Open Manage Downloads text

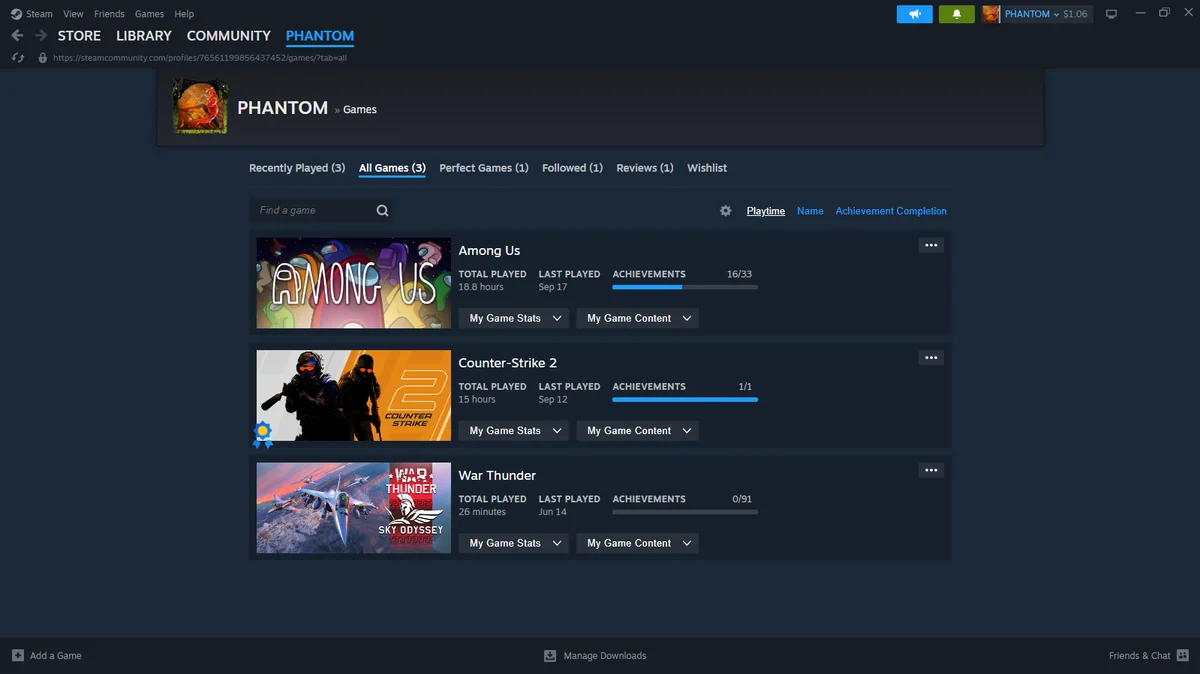(605, 656)
